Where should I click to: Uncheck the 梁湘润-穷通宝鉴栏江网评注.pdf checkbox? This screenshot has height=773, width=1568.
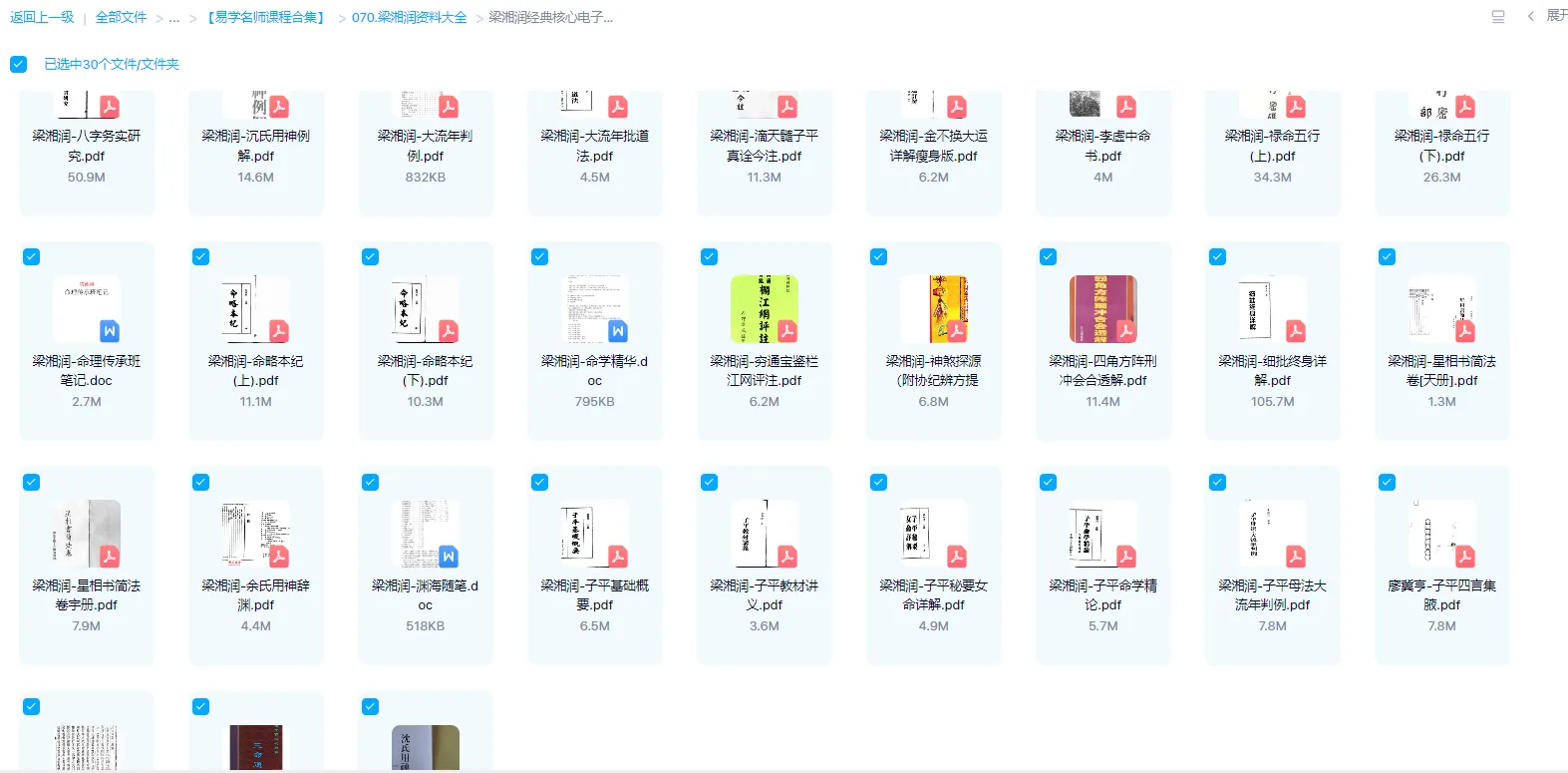point(710,256)
